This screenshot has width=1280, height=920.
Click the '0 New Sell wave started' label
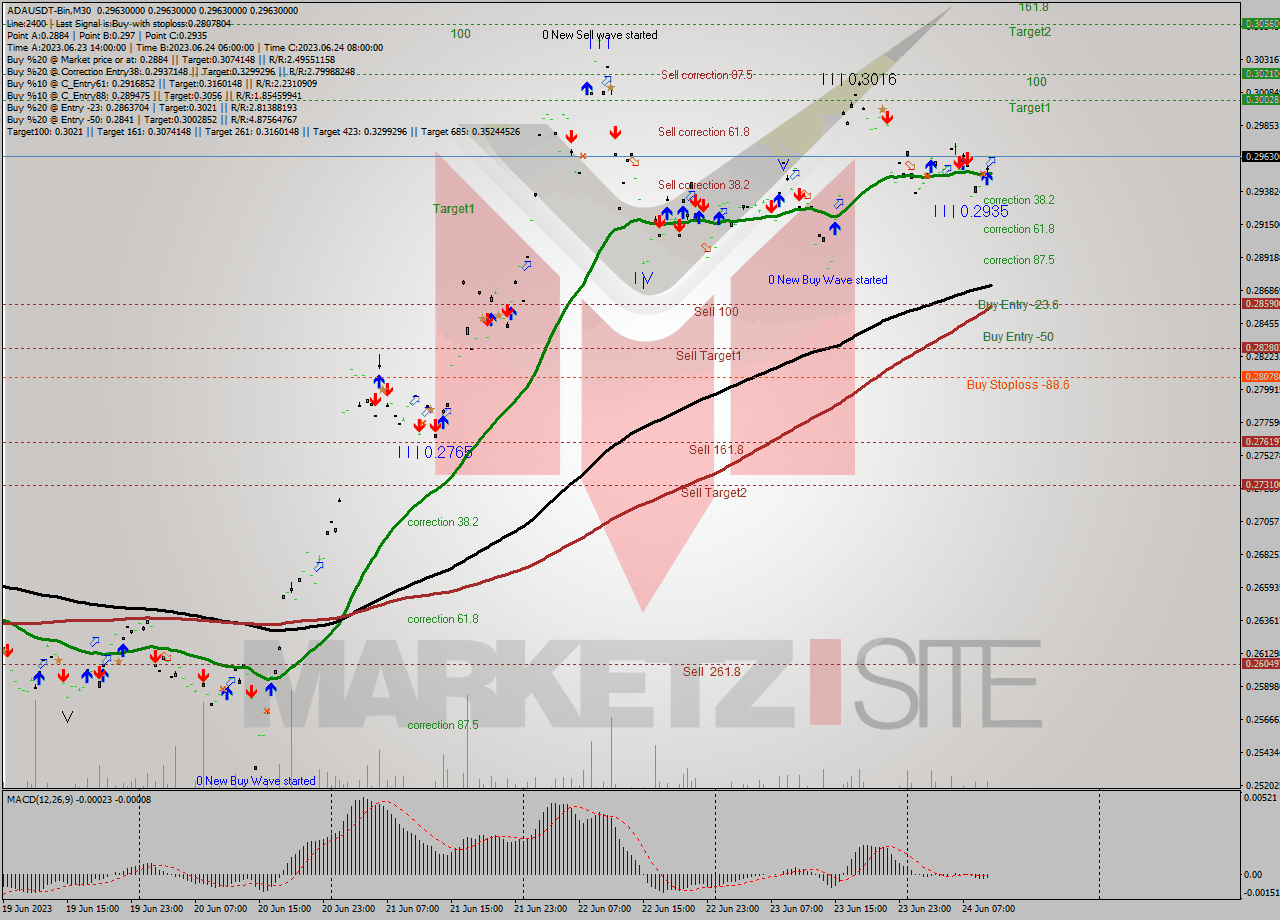[600, 35]
